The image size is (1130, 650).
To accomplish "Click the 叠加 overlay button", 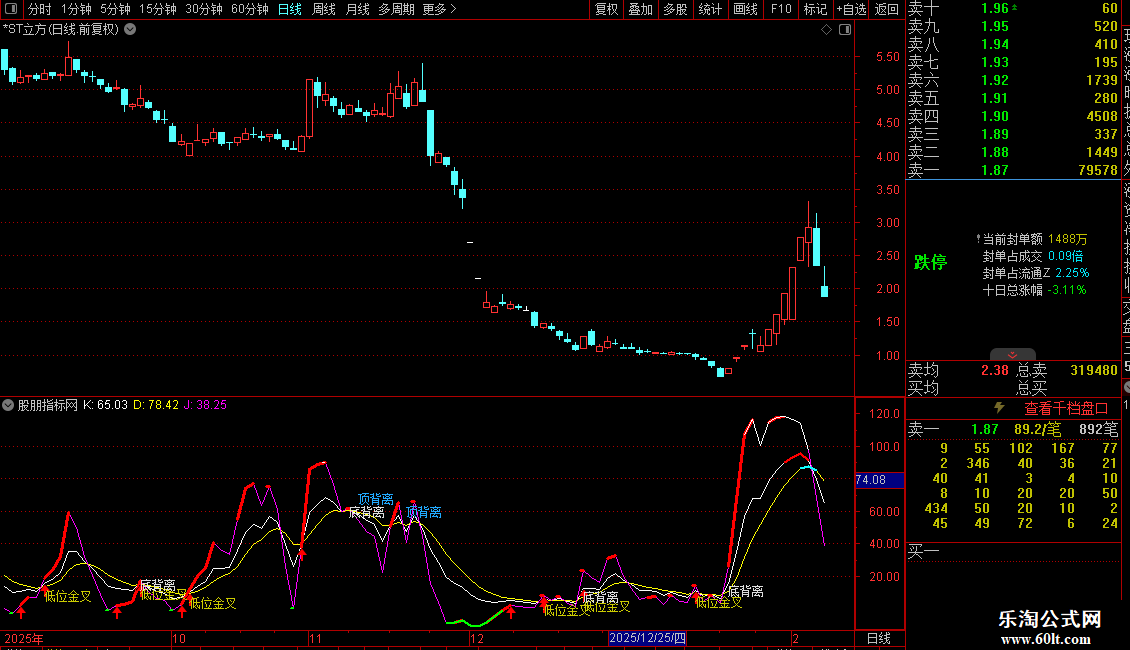I will 640,9.
